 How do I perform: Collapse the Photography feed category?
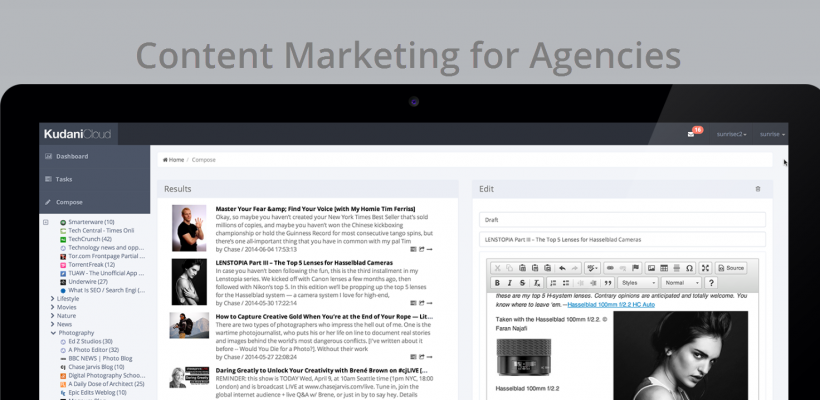[53, 333]
